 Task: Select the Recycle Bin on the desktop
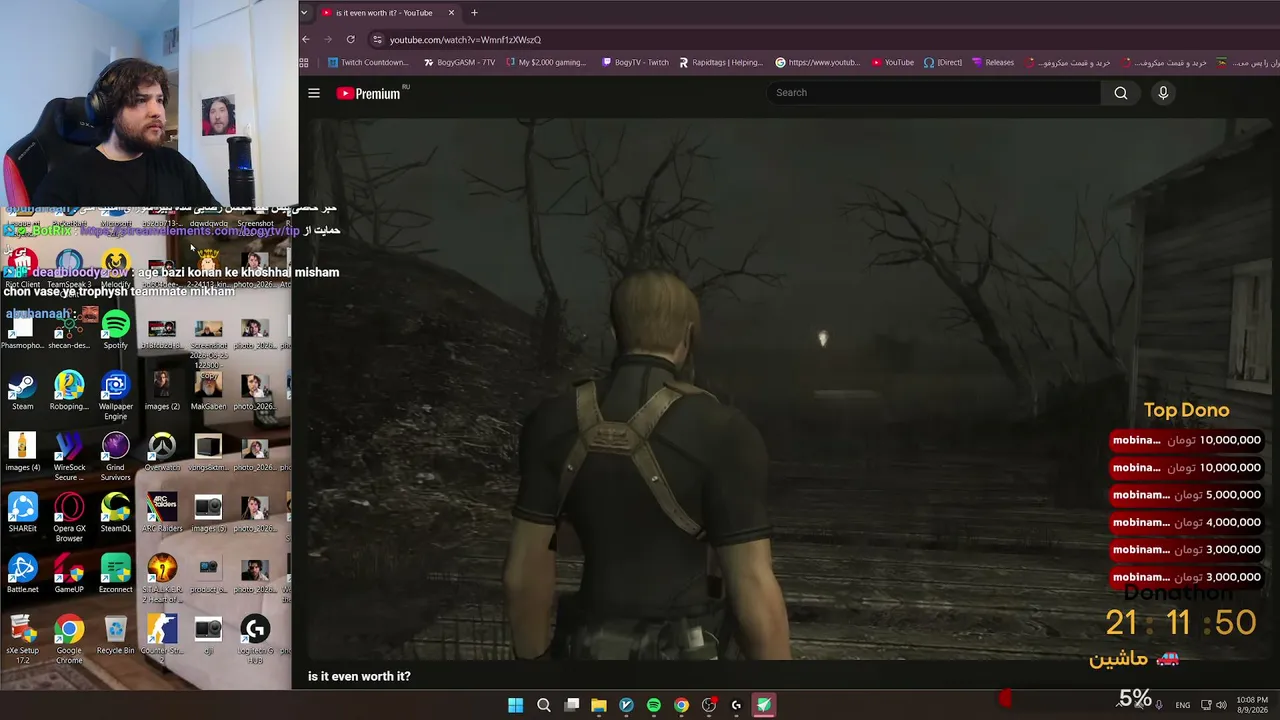[115, 635]
